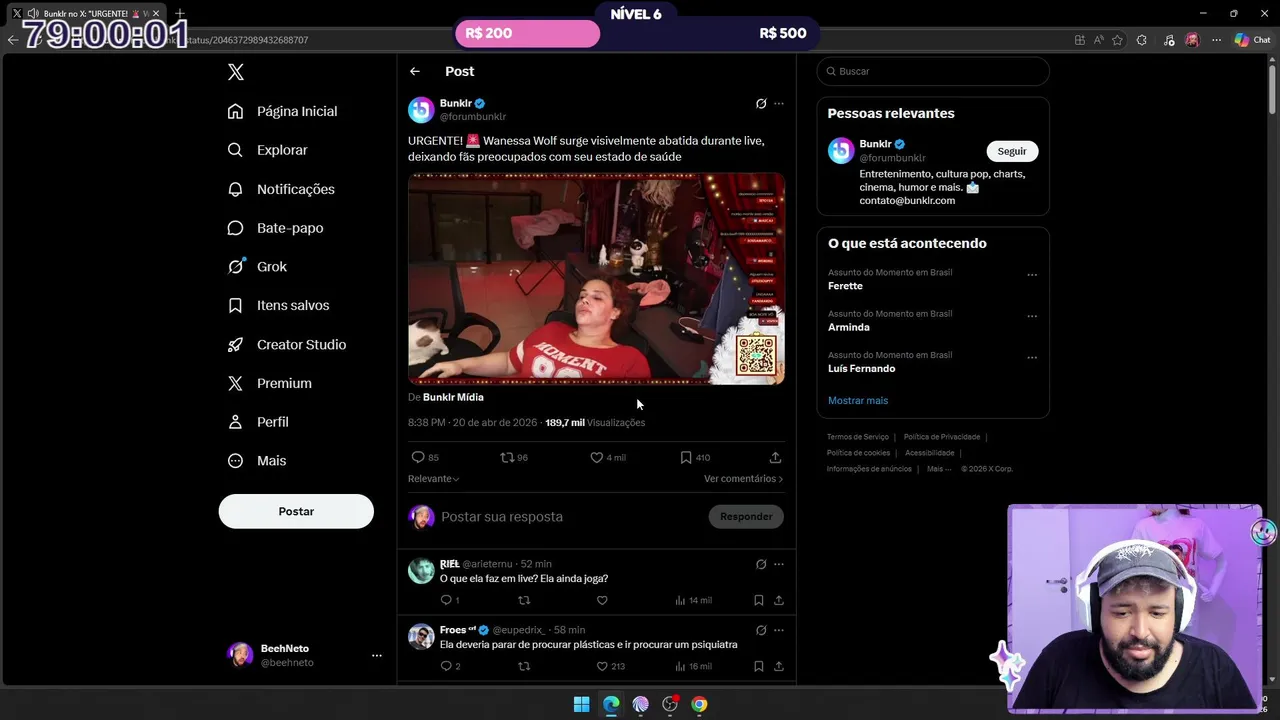Viewport: 1280px width, 720px height.
Task: Go back using the Post header arrow
Action: (415, 71)
